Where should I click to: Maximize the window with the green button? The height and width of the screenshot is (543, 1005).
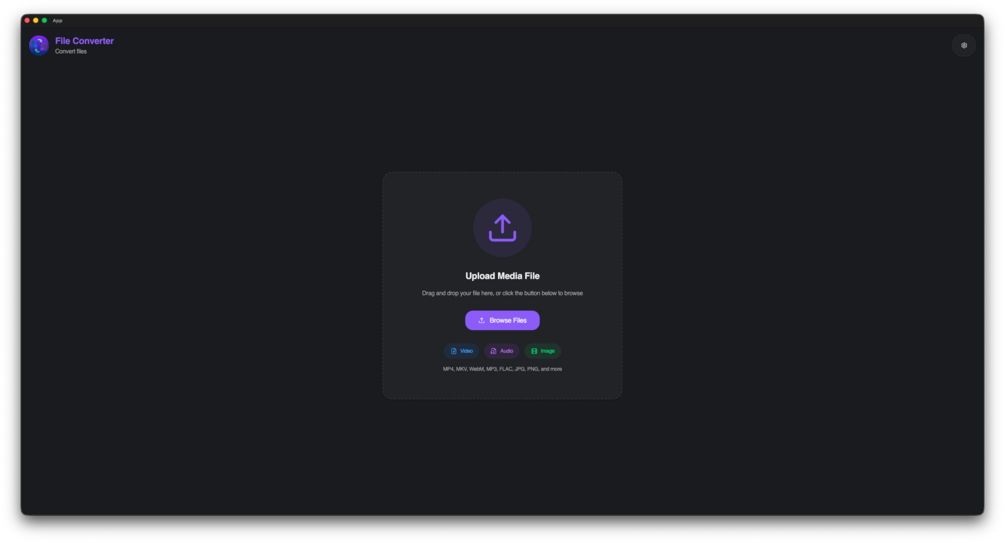pos(44,21)
